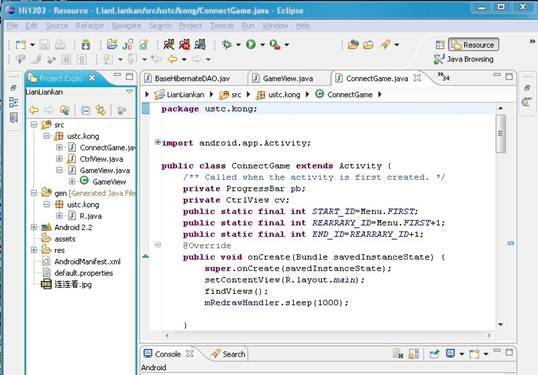Viewport: 538px width, 375px height.
Task: Minimize the Project Explorer view
Action: click(x=117, y=75)
